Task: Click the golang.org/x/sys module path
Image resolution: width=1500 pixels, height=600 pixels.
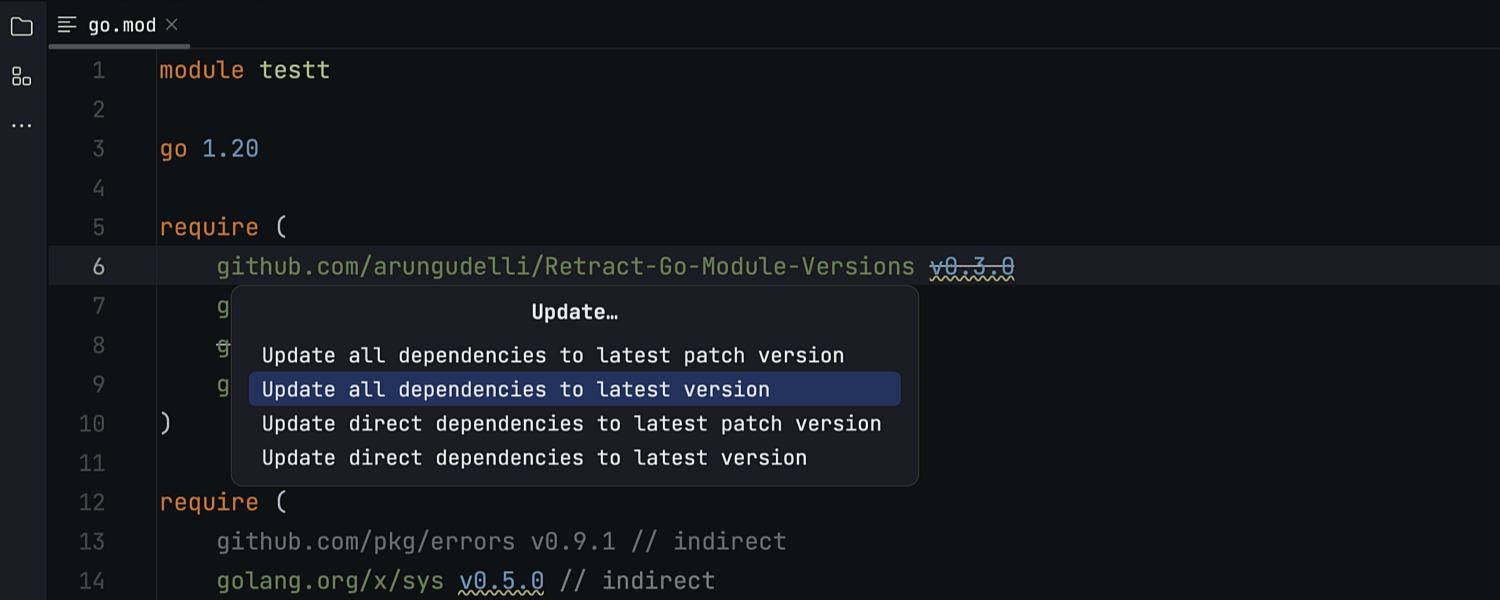Action: [x=330, y=581]
